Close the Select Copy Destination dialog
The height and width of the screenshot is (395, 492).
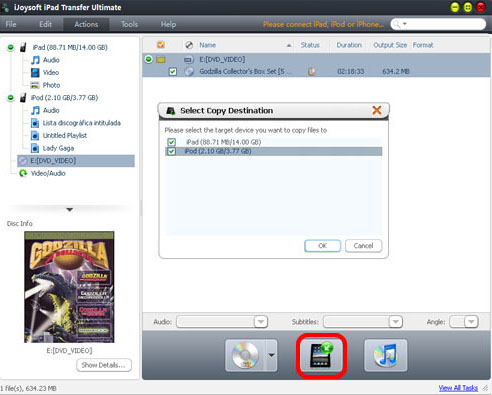tap(377, 110)
